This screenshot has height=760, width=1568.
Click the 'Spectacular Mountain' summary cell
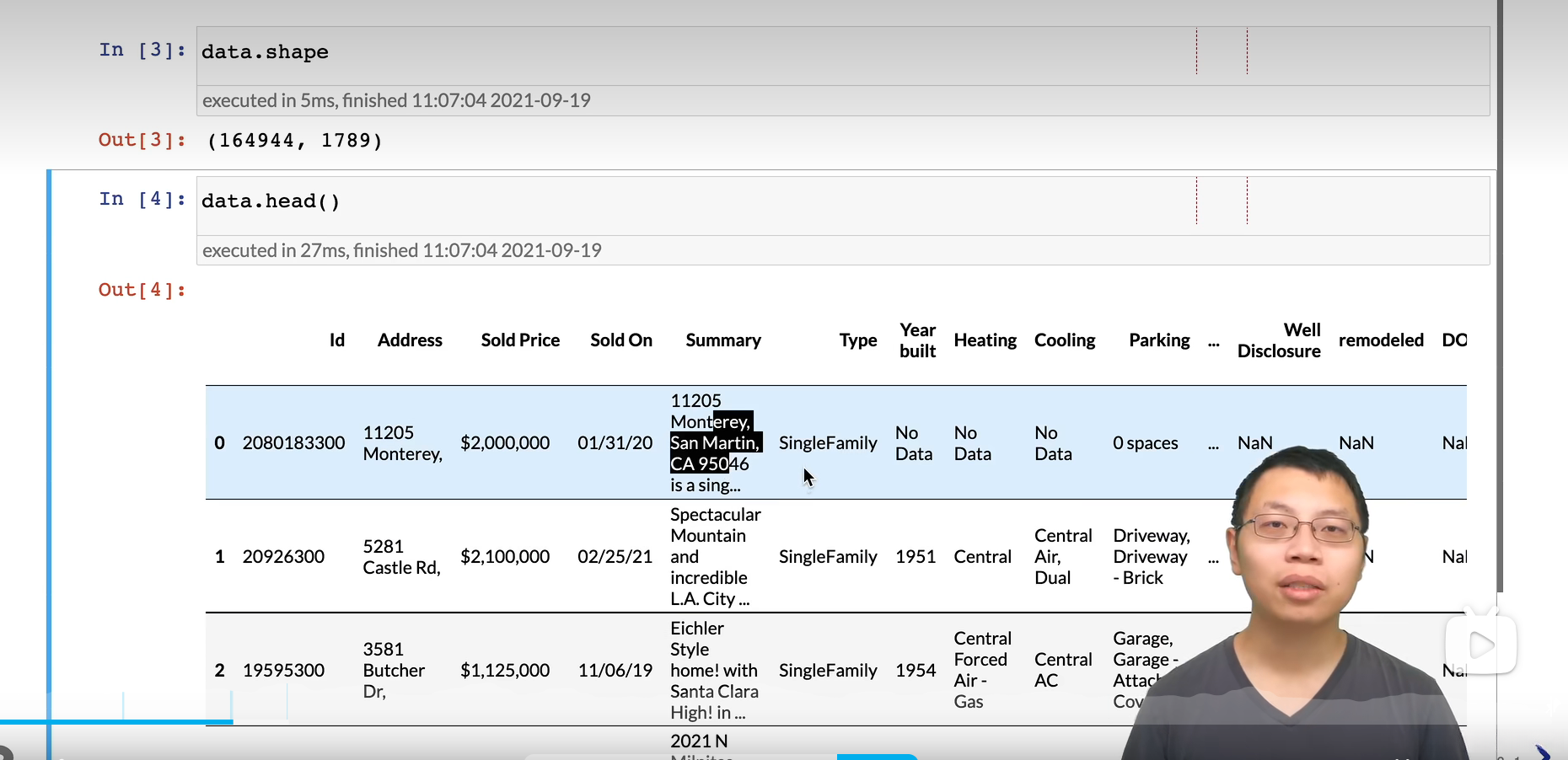tap(715, 557)
